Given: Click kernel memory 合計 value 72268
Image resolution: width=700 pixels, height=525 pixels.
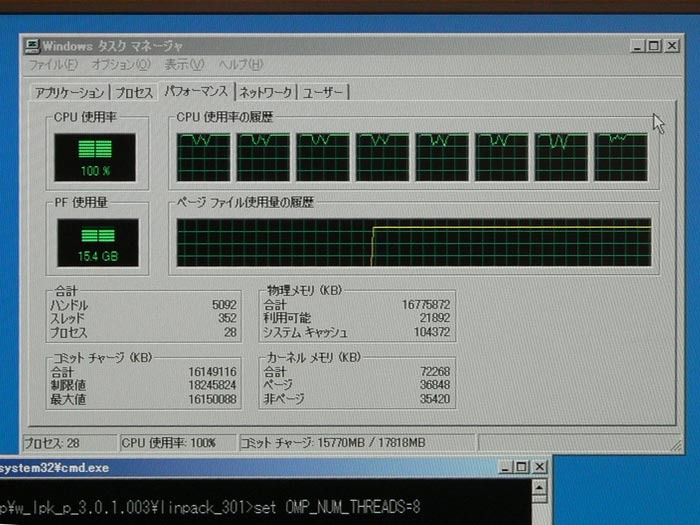Looking at the screenshot, I should click(x=435, y=371).
